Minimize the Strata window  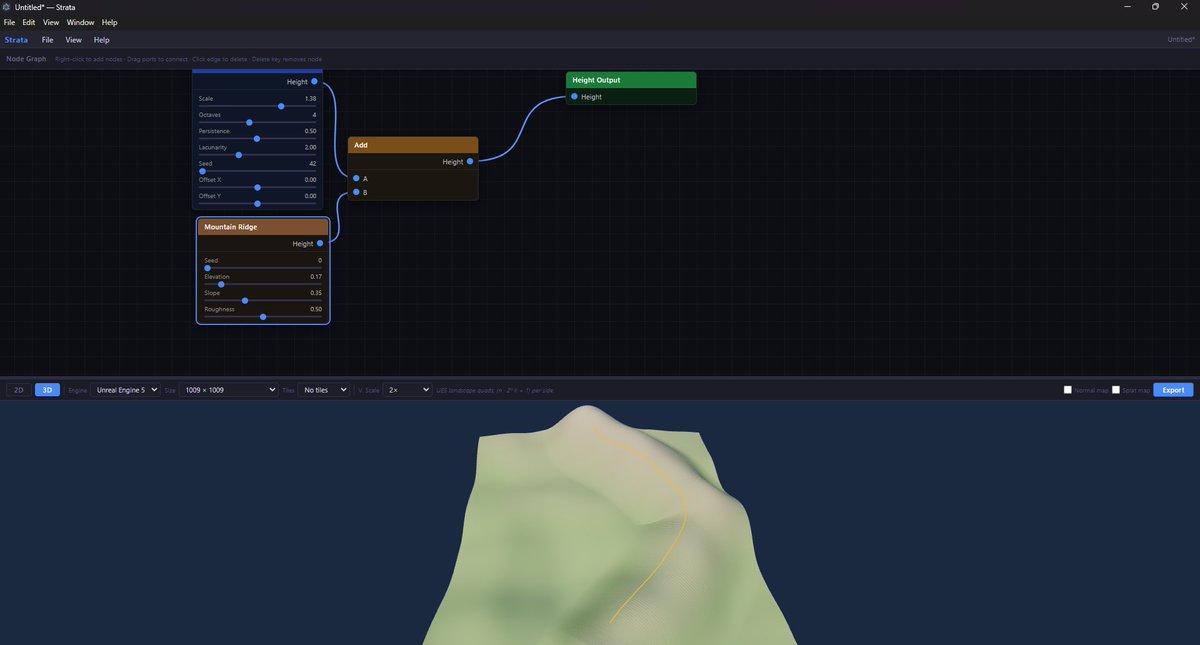(x=1127, y=7)
